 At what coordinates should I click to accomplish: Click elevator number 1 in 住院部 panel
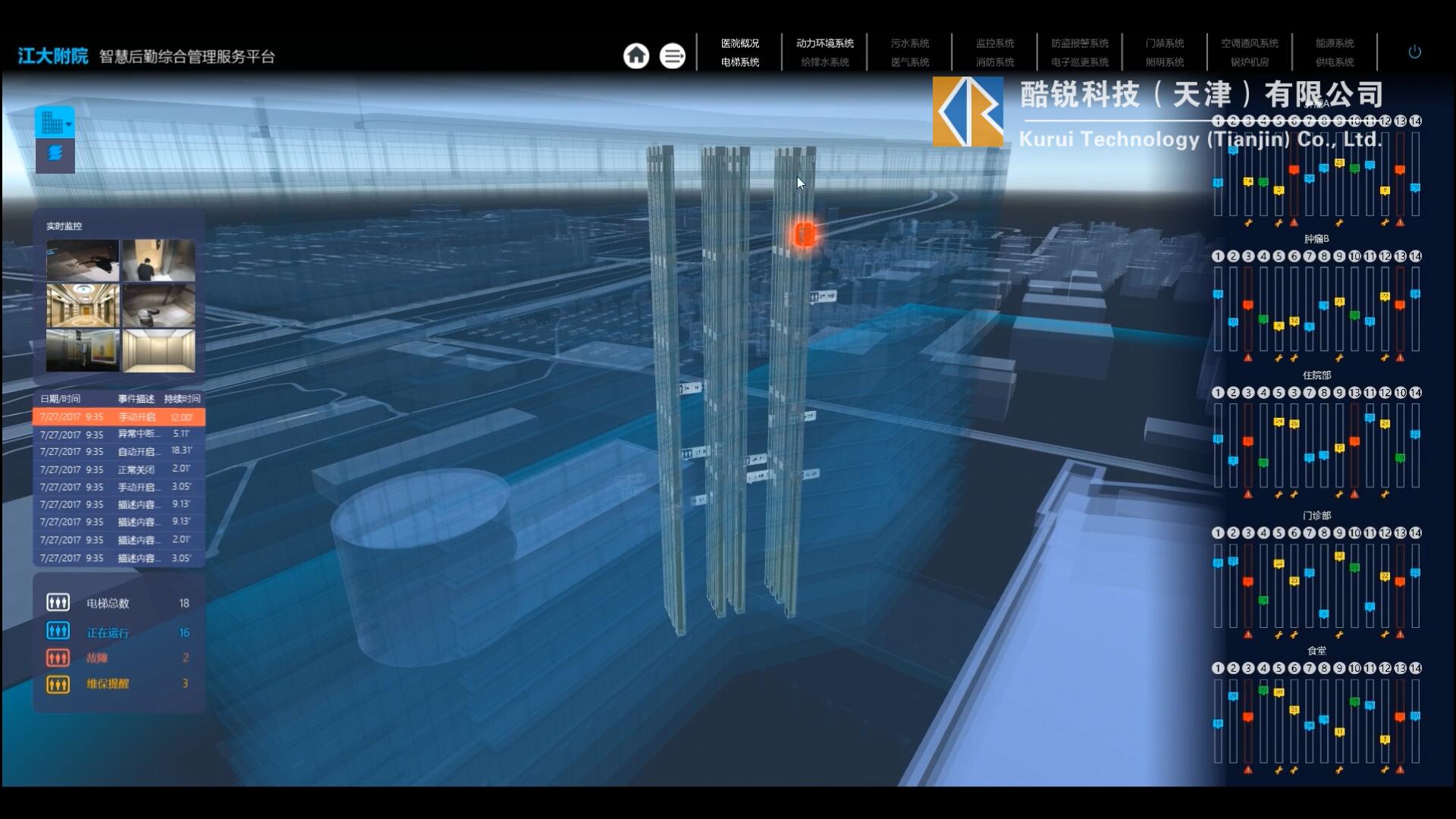point(1218,393)
